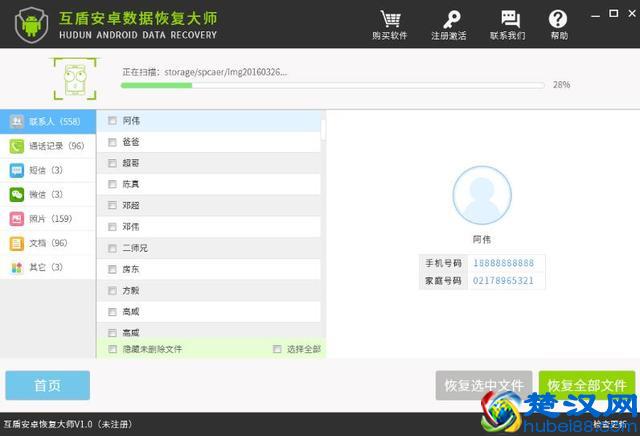Switch to 文档 (96) category
The height and width of the screenshot is (436, 640).
pyautogui.click(x=48, y=243)
